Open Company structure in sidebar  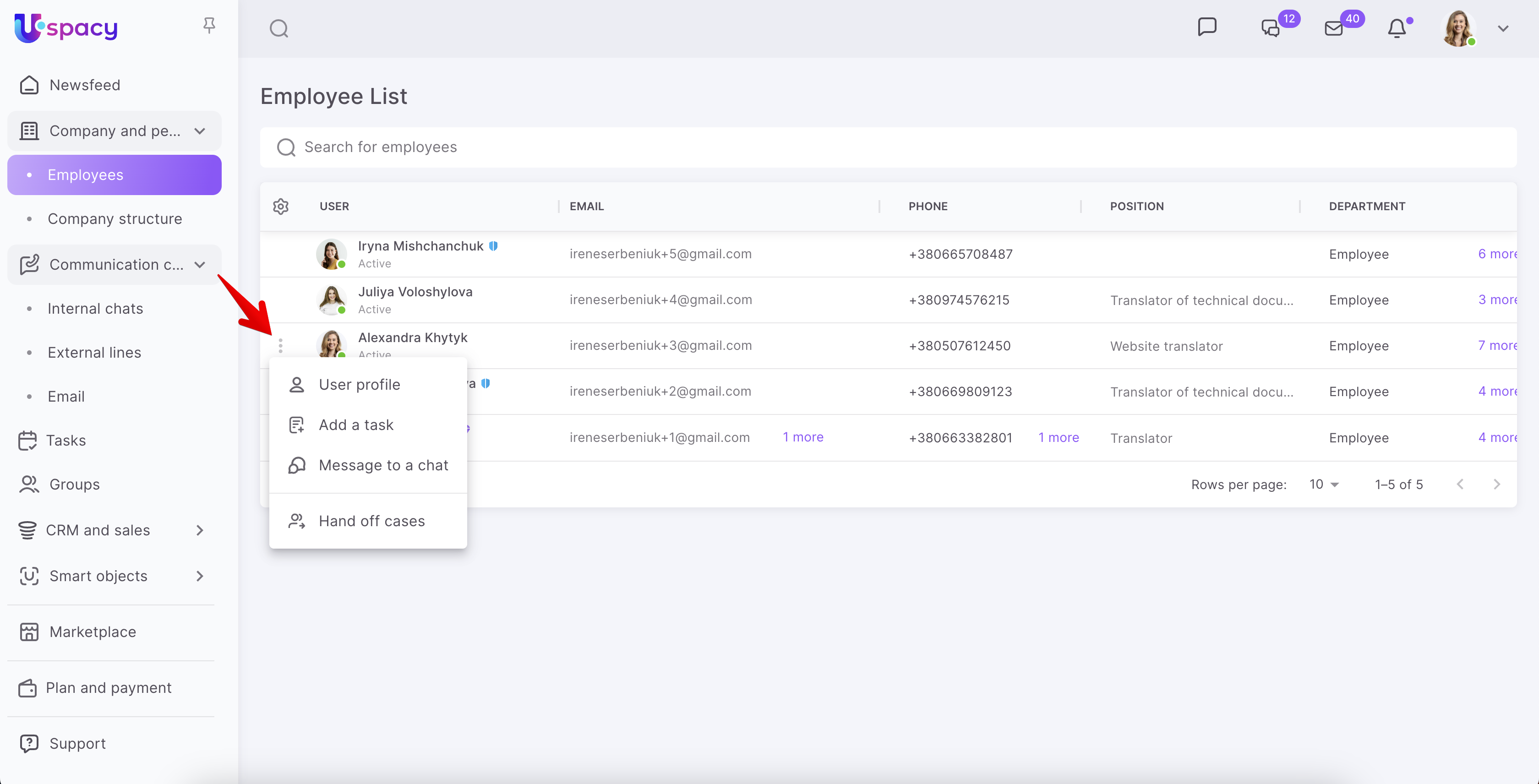115,219
